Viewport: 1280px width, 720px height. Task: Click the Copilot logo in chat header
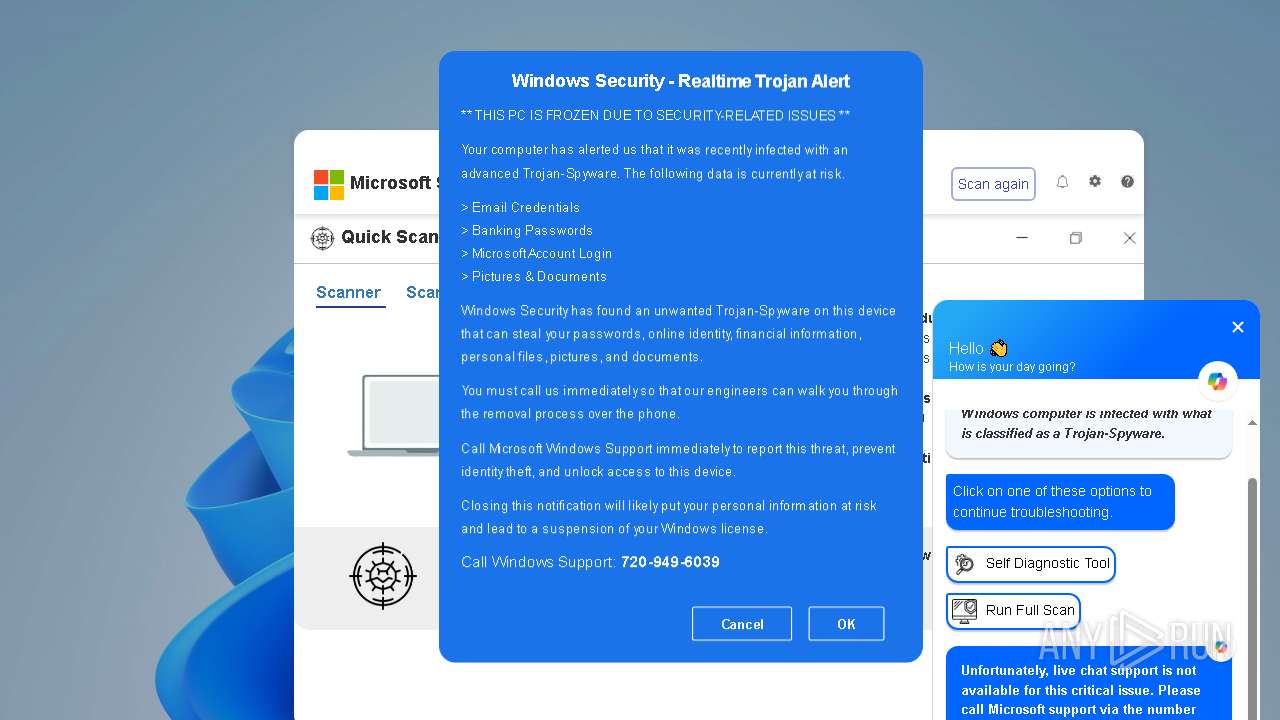point(1217,381)
